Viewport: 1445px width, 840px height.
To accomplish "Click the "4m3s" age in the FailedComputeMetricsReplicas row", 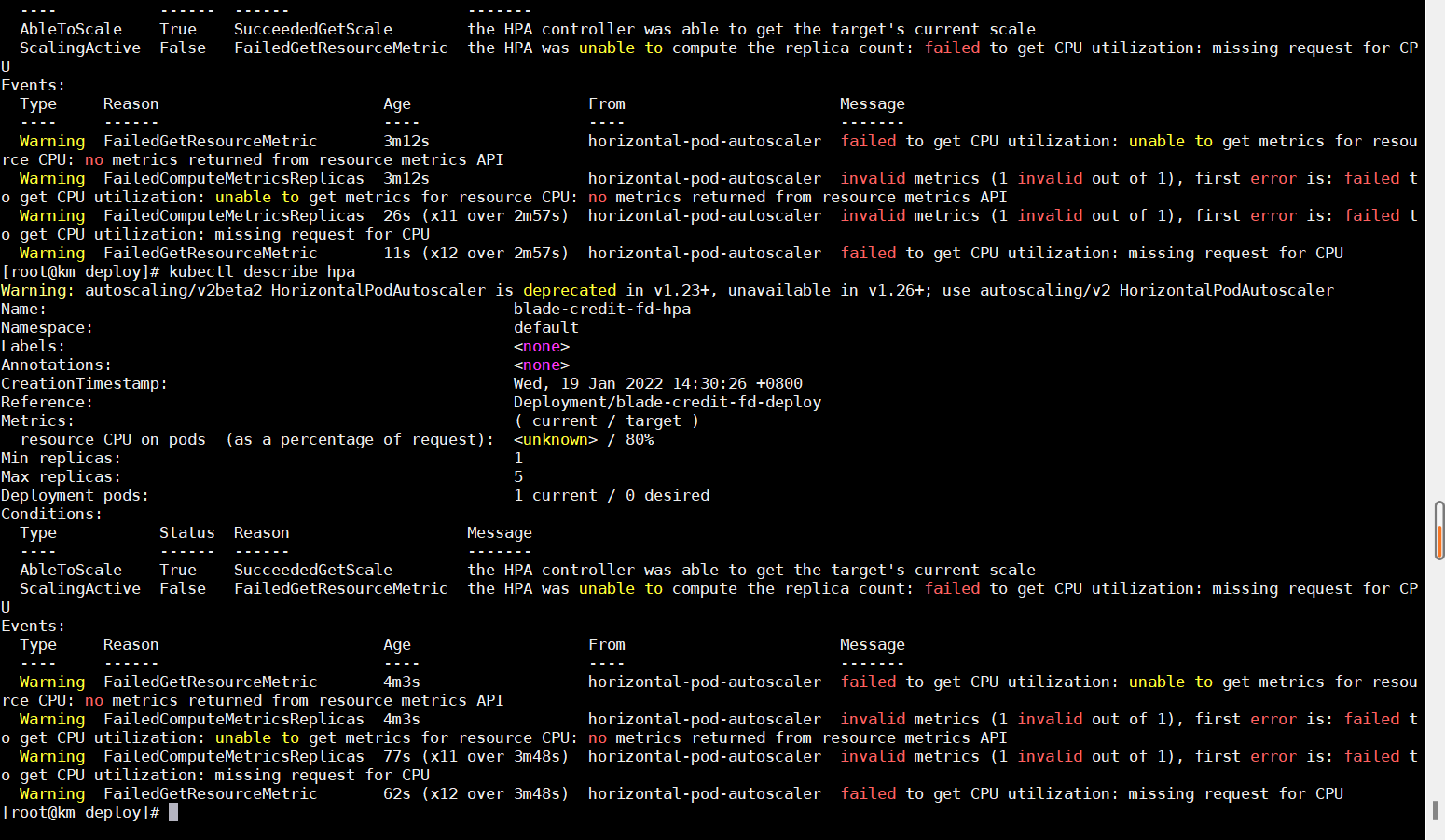I will pos(402,719).
